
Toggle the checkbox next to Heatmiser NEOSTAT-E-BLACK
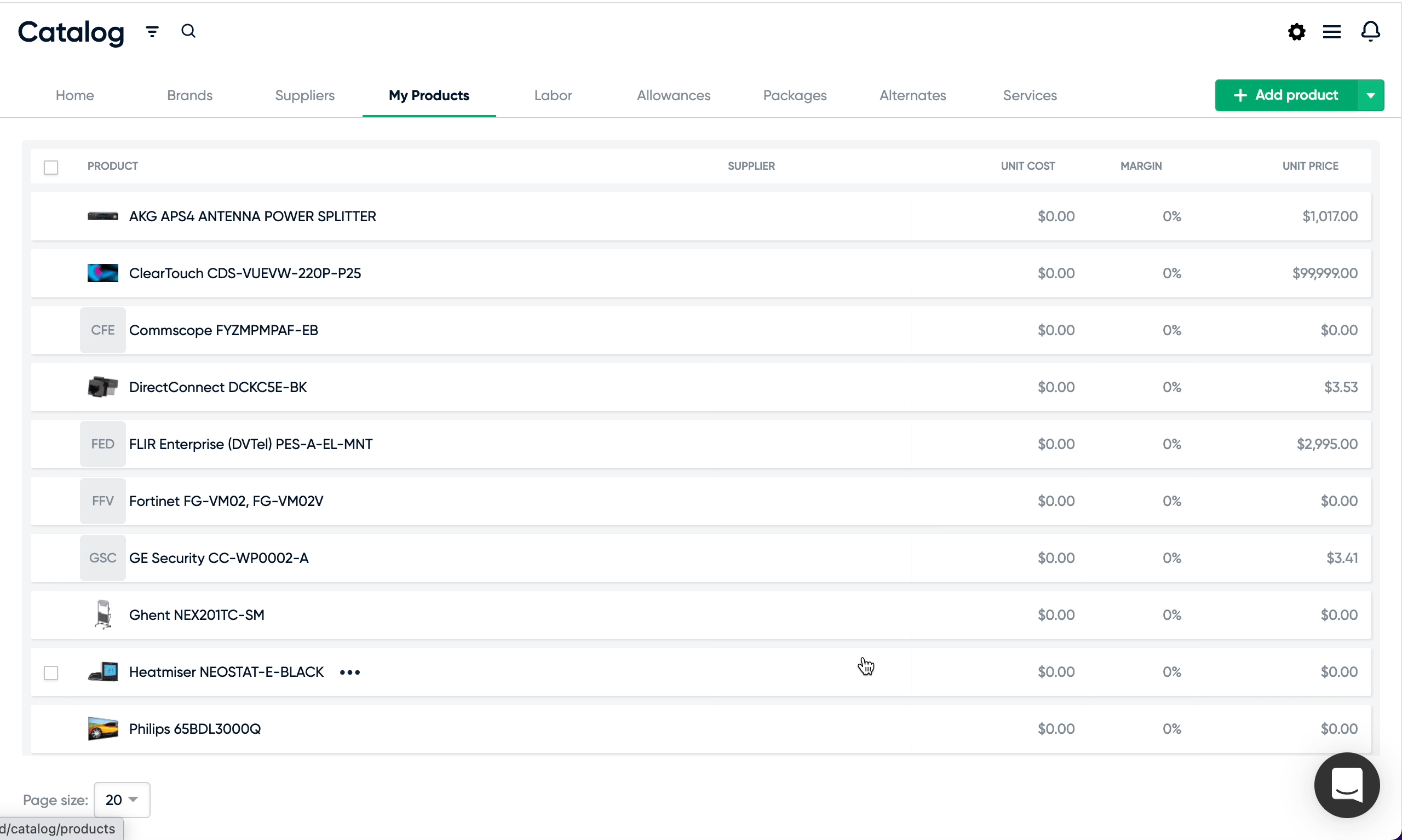(x=51, y=671)
